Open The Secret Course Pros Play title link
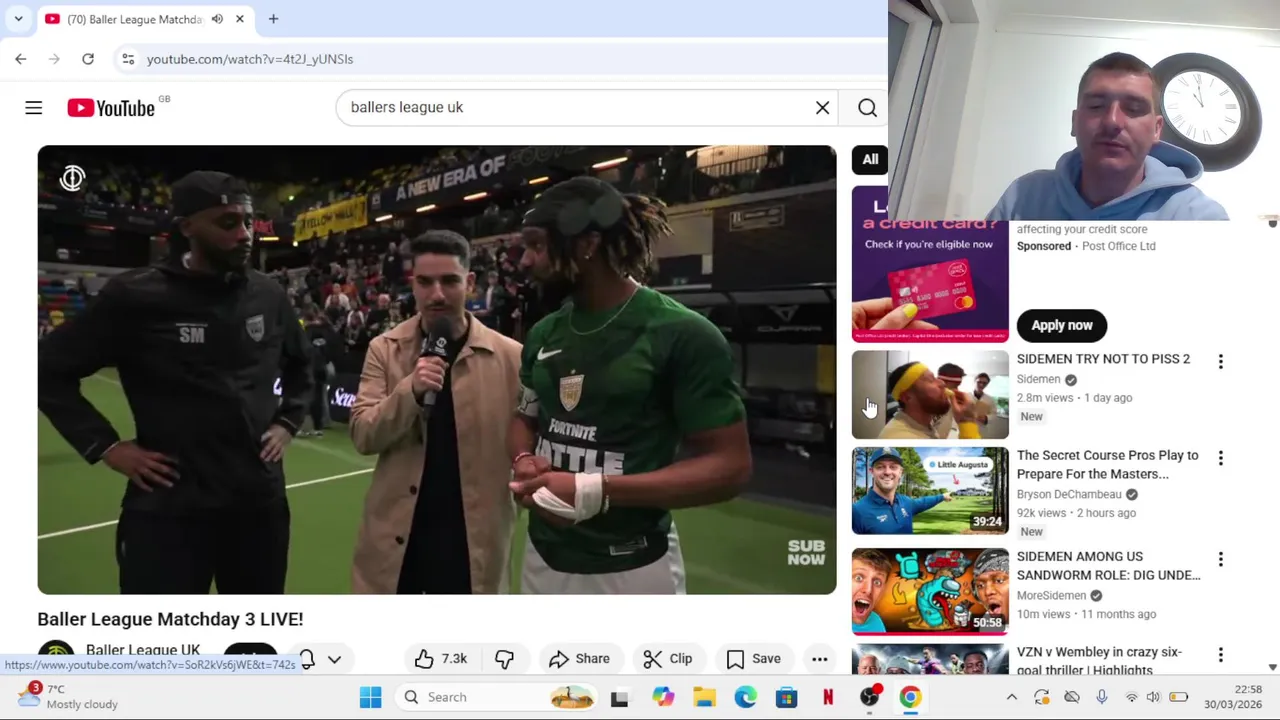This screenshot has height=720, width=1280. coord(1107,464)
